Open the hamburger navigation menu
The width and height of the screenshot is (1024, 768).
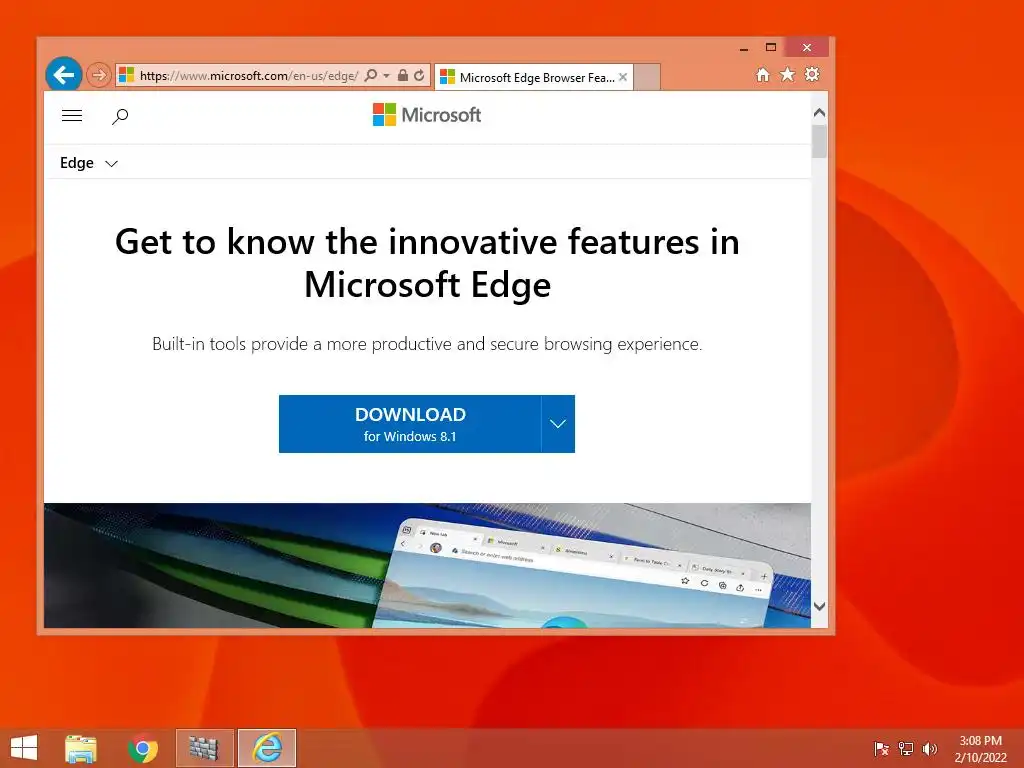pos(72,116)
